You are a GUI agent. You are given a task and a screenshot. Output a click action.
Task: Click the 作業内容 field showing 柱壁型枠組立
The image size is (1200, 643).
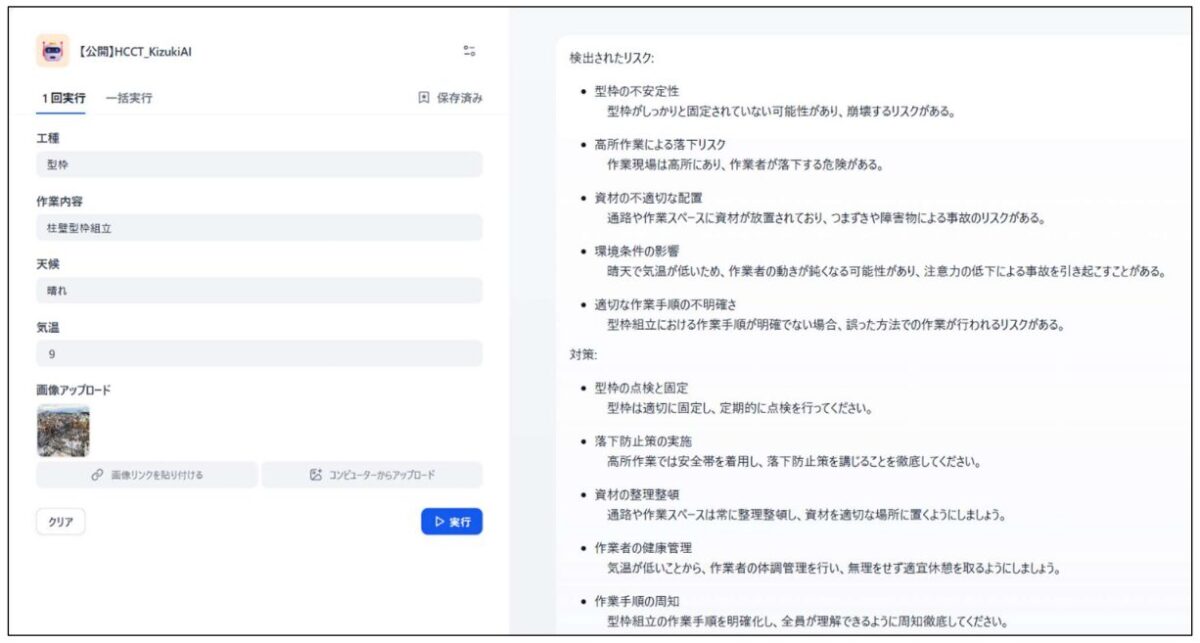pyautogui.click(x=259, y=228)
